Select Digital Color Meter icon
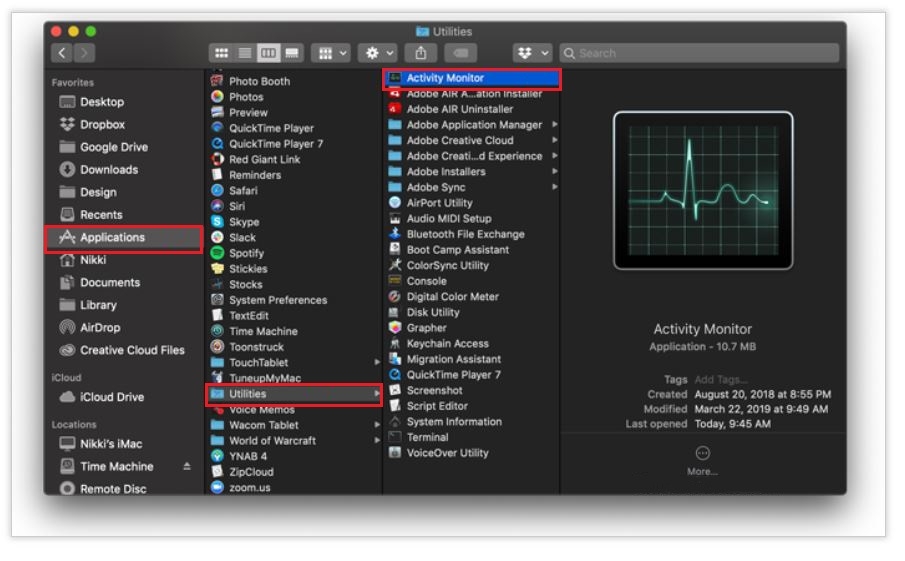Viewport: 905px width, 561px height. pos(395,296)
